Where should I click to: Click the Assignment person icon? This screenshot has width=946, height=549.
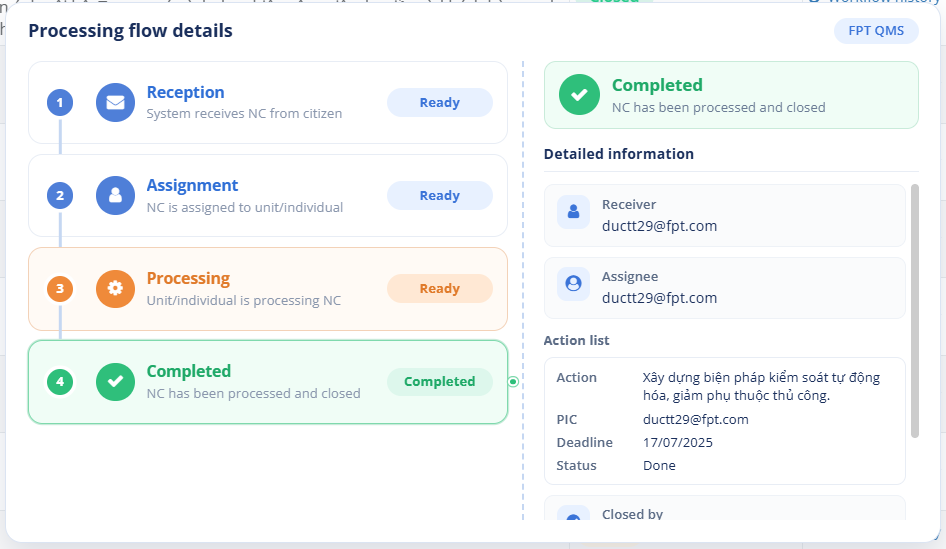(115, 195)
